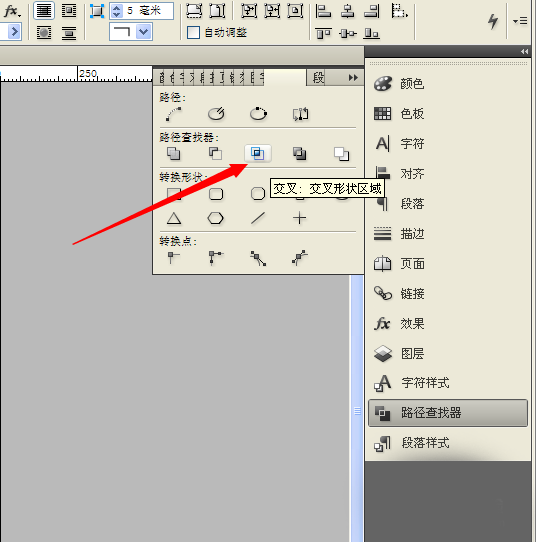Screen dimensions: 536x542
Task: Click Exclude Overlap pathfinder icon
Action: point(299,153)
